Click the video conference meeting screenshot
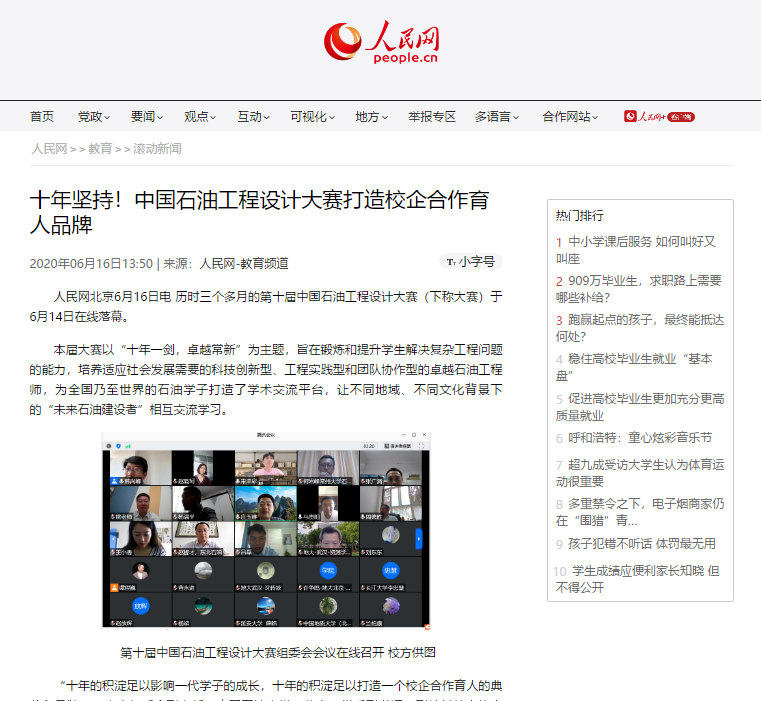 tap(266, 530)
